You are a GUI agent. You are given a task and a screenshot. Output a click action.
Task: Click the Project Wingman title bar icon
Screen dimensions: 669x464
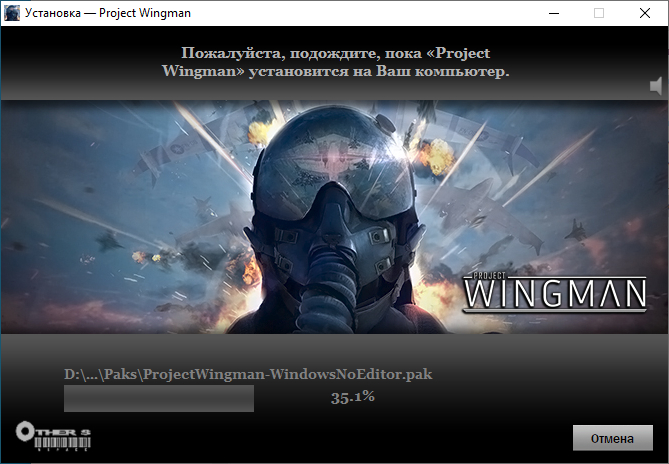[12, 13]
